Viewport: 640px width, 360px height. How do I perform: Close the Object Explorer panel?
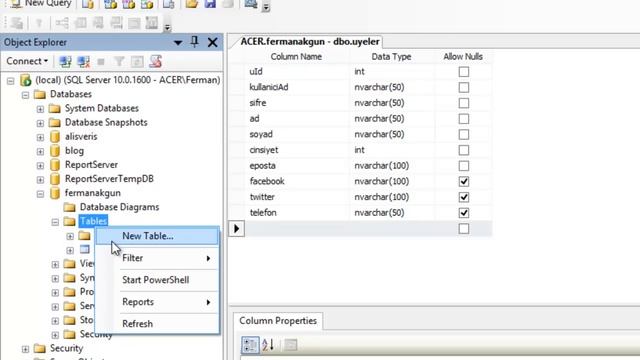click(x=212, y=42)
